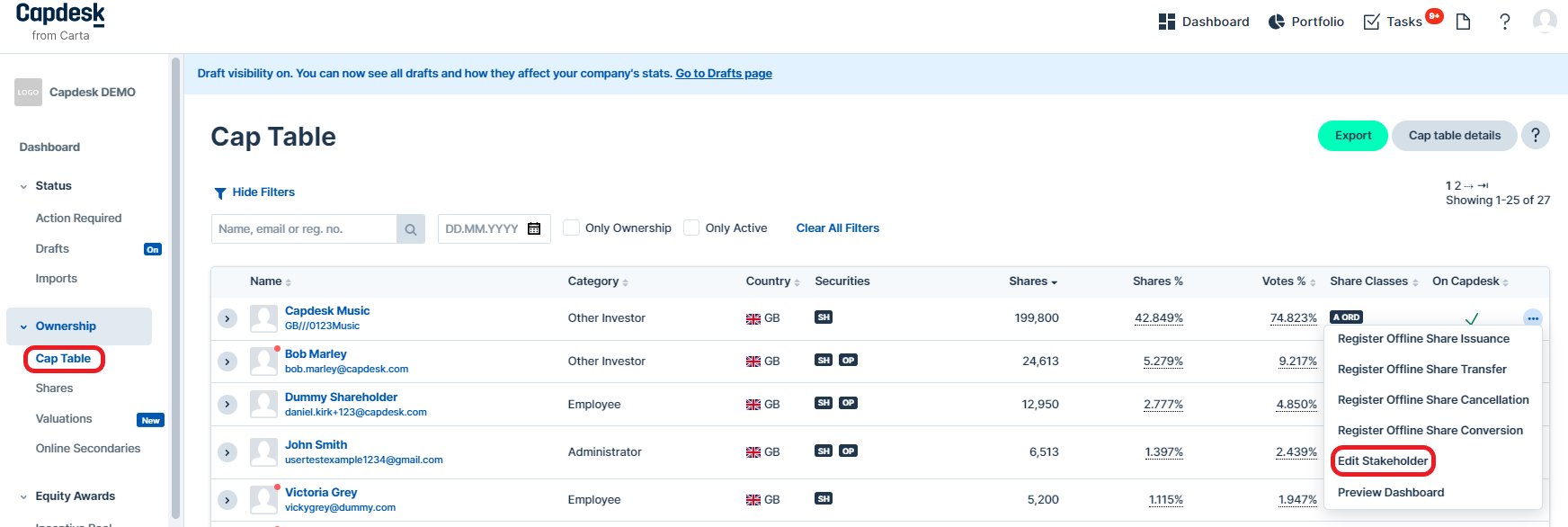Collapse the Equity Awards sidebar section

[x=23, y=496]
